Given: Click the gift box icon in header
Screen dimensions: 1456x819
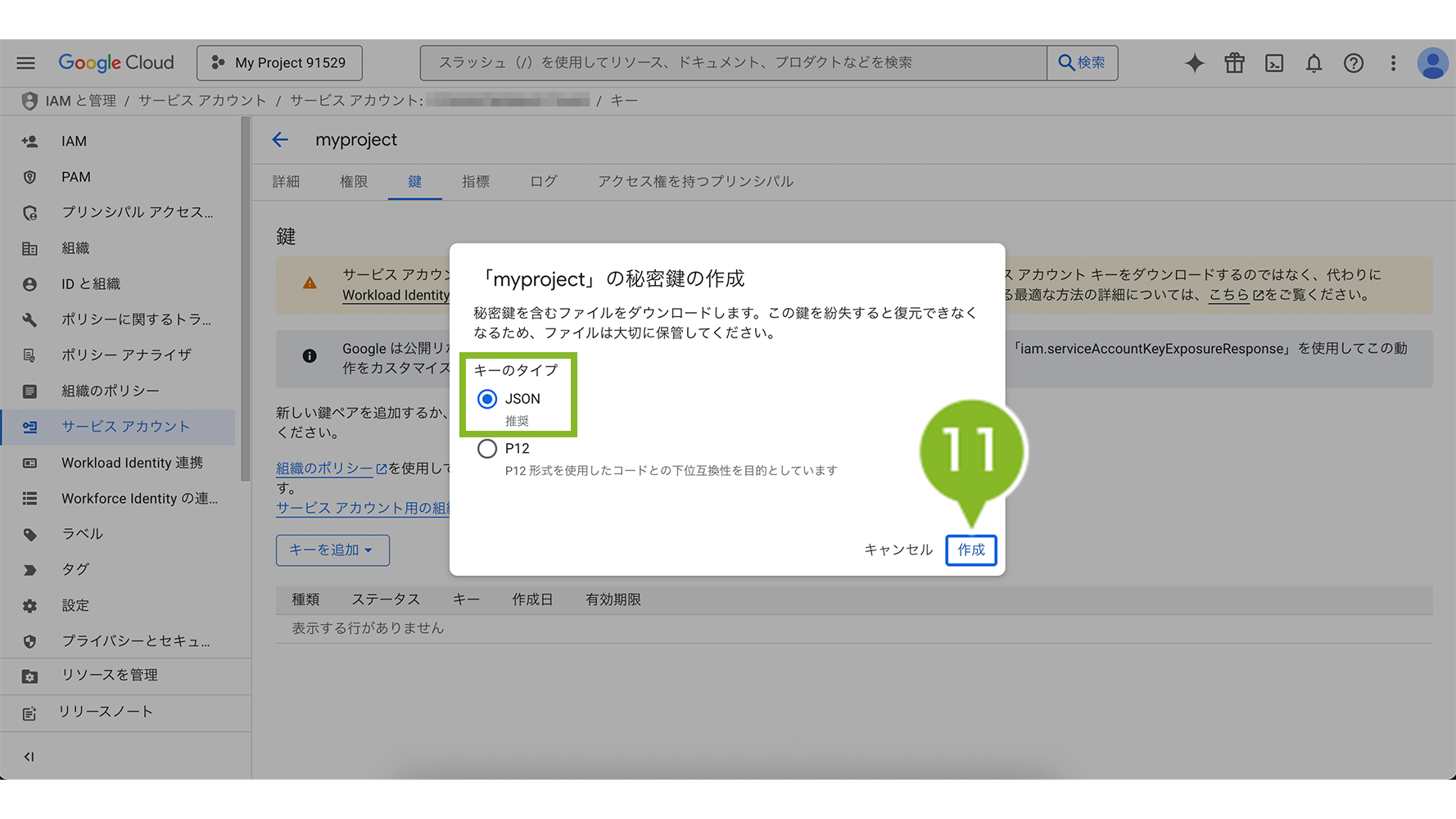Looking at the screenshot, I should tap(1234, 63).
